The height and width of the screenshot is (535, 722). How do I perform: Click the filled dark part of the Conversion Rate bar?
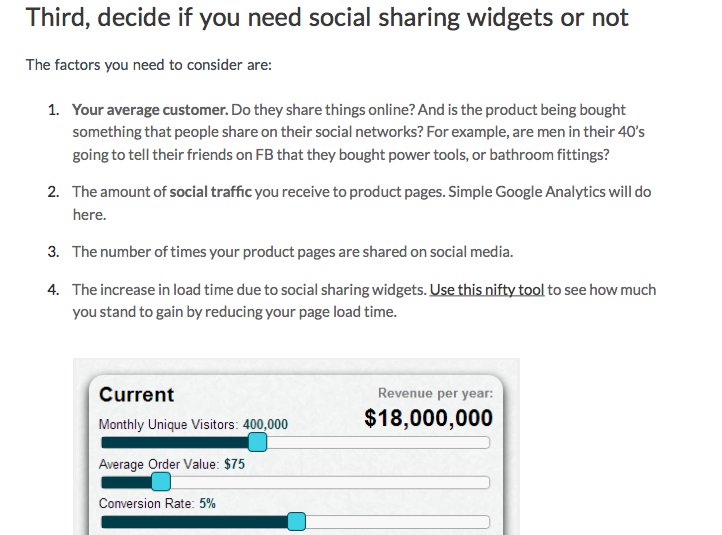194,522
